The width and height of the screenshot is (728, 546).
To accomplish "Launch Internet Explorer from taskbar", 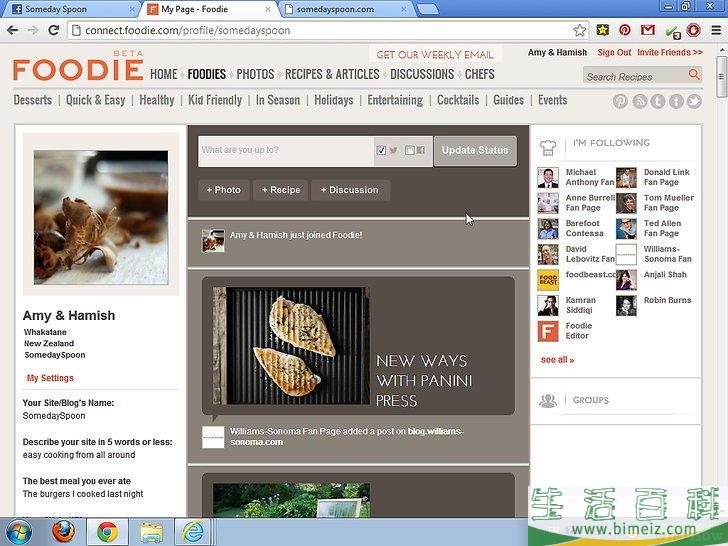I will pyautogui.click(x=192, y=532).
